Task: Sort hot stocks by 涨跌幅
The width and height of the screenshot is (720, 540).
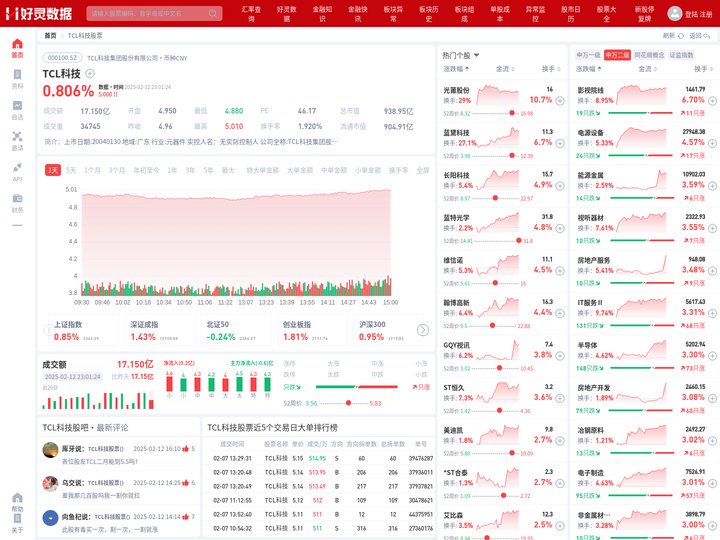Action: 456,69
